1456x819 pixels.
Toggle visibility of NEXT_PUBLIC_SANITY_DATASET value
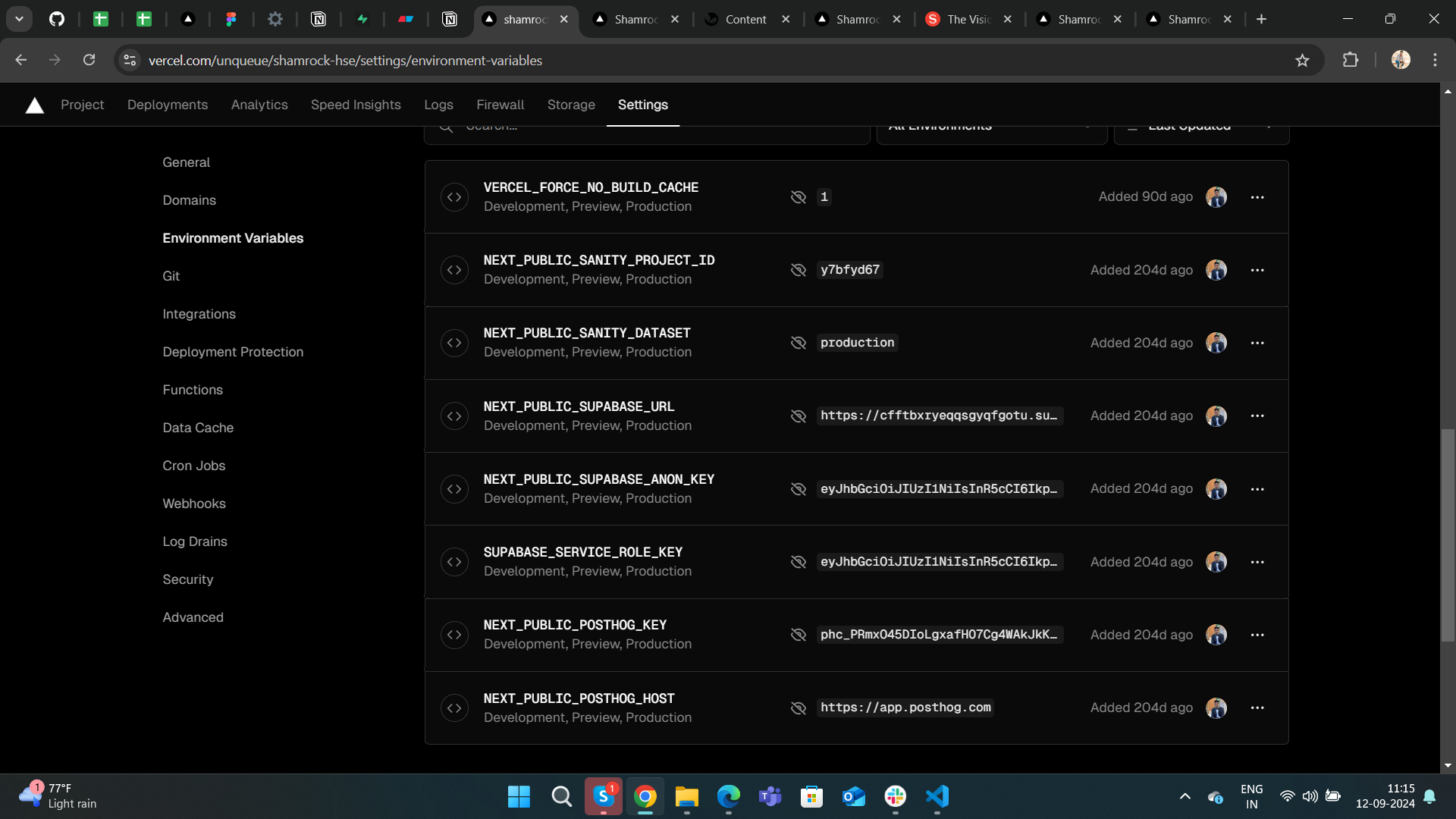(x=798, y=343)
